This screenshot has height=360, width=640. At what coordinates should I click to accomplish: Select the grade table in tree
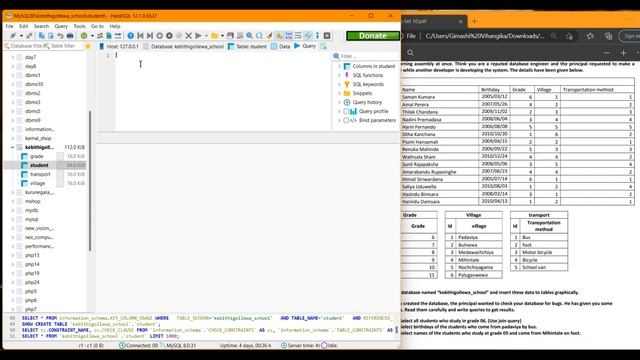pyautogui.click(x=36, y=156)
